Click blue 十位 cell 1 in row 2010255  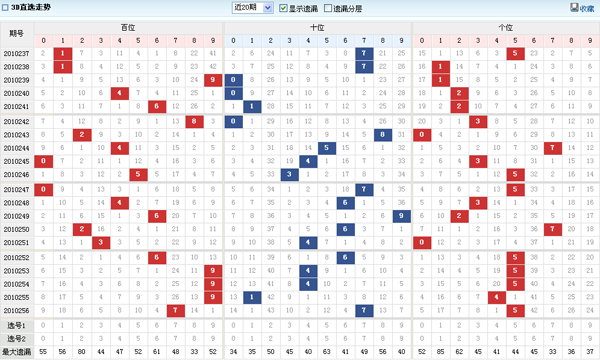pyautogui.click(x=252, y=297)
